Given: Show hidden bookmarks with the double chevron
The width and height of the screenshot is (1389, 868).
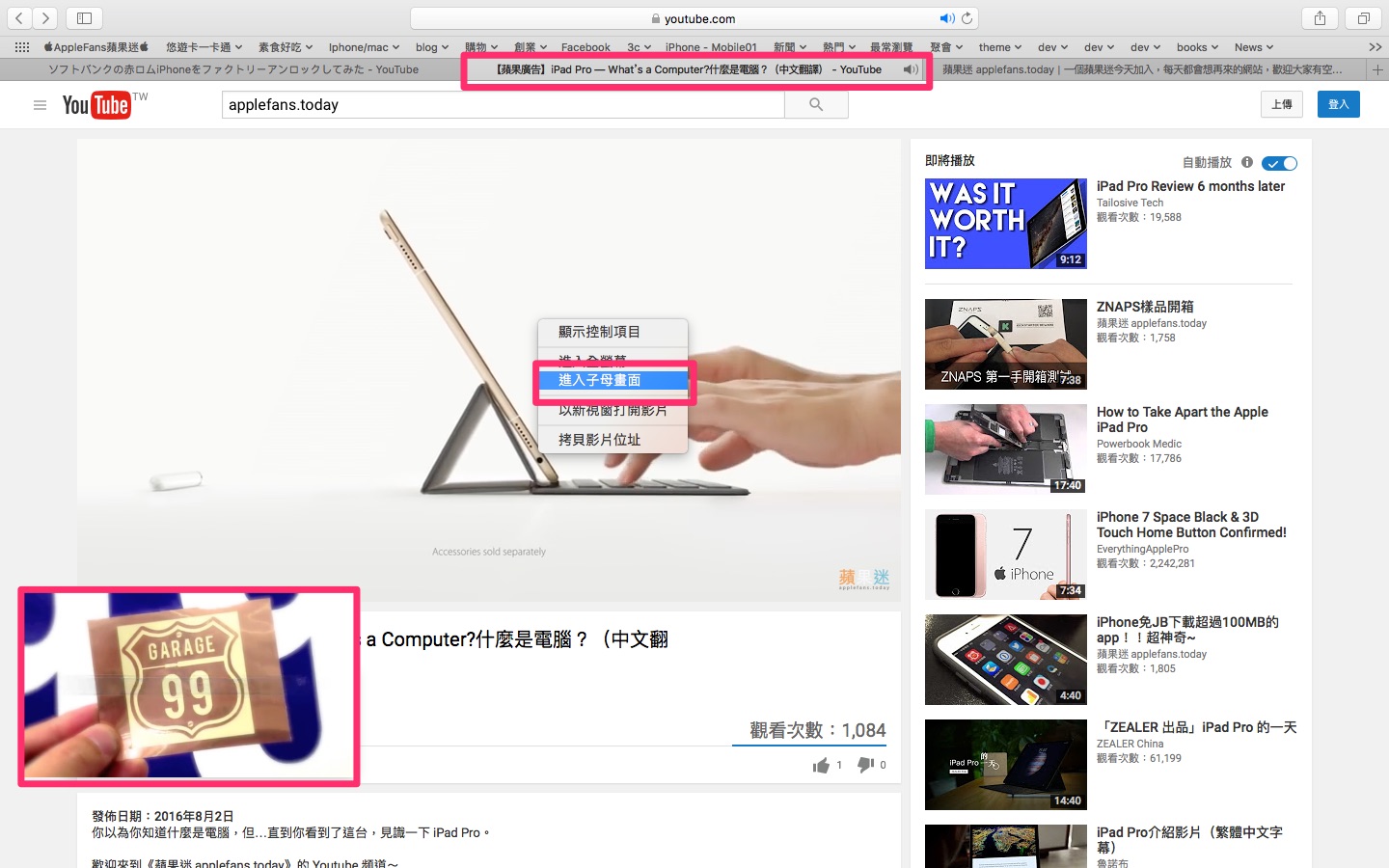Looking at the screenshot, I should pos(1375,46).
